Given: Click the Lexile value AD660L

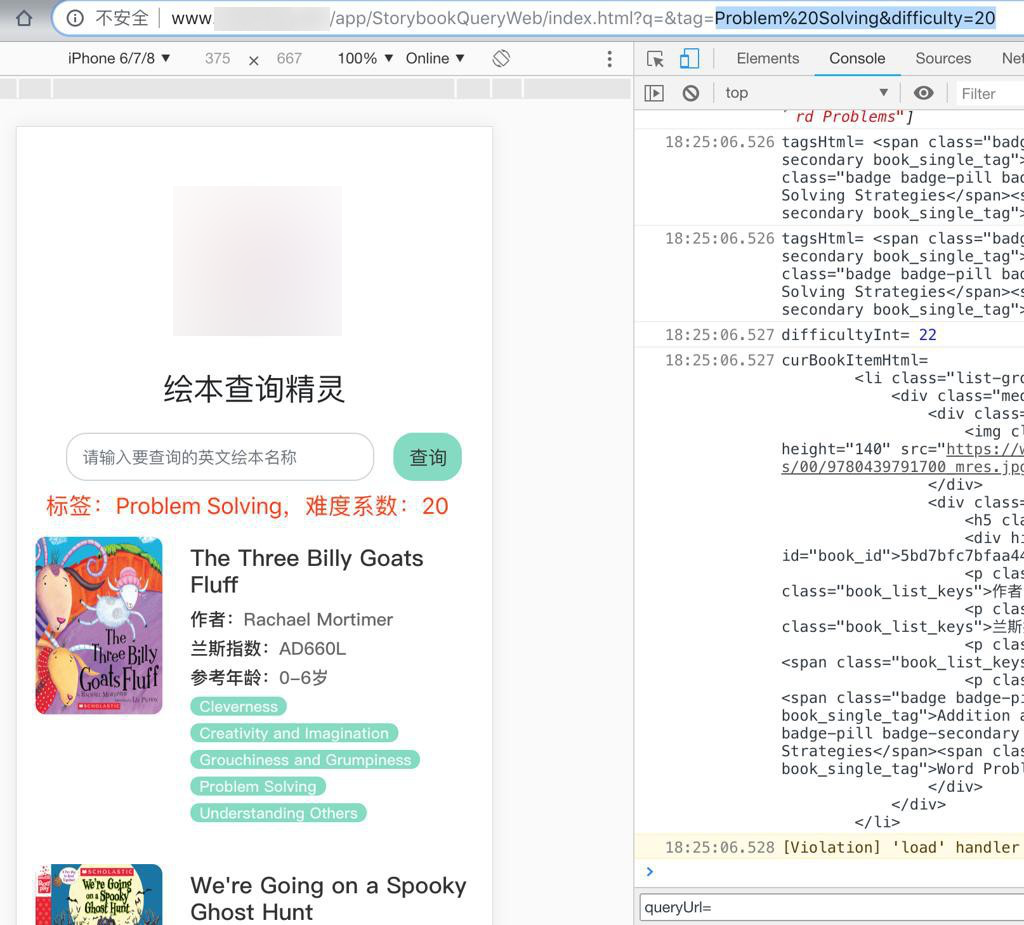Looking at the screenshot, I should pos(312,649).
